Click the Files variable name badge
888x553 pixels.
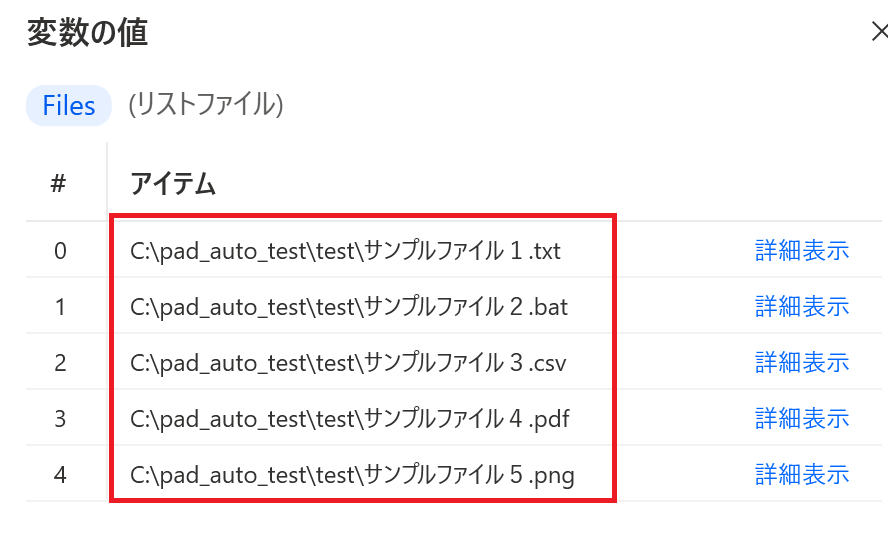[x=68, y=105]
